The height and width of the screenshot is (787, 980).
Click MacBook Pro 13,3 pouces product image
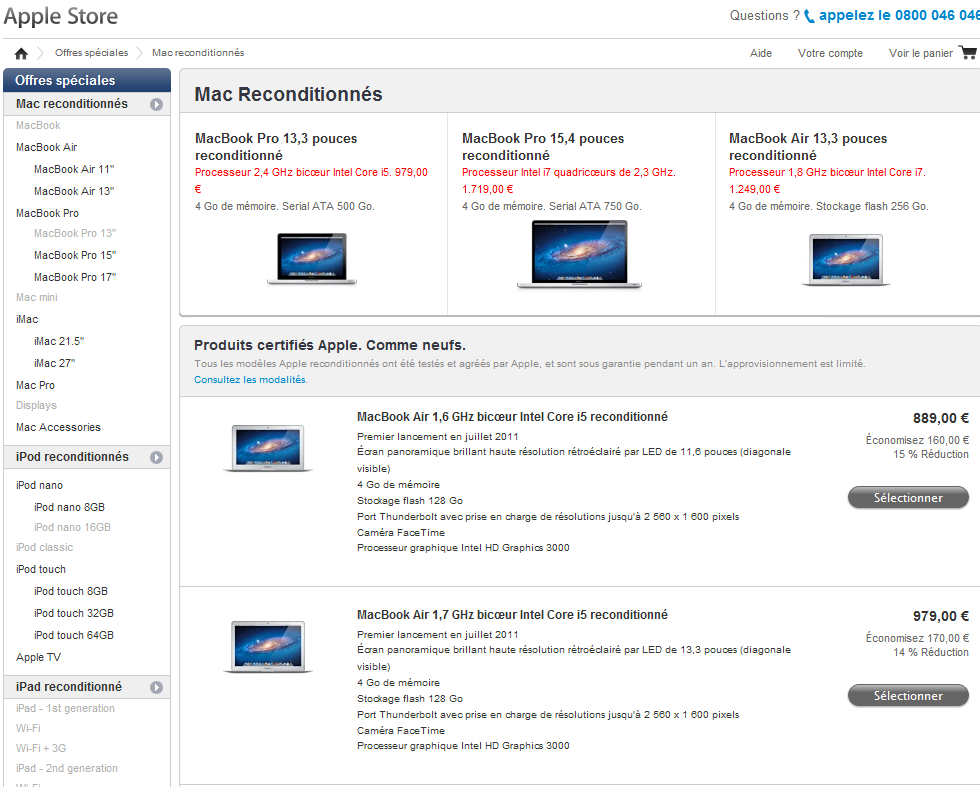[311, 259]
